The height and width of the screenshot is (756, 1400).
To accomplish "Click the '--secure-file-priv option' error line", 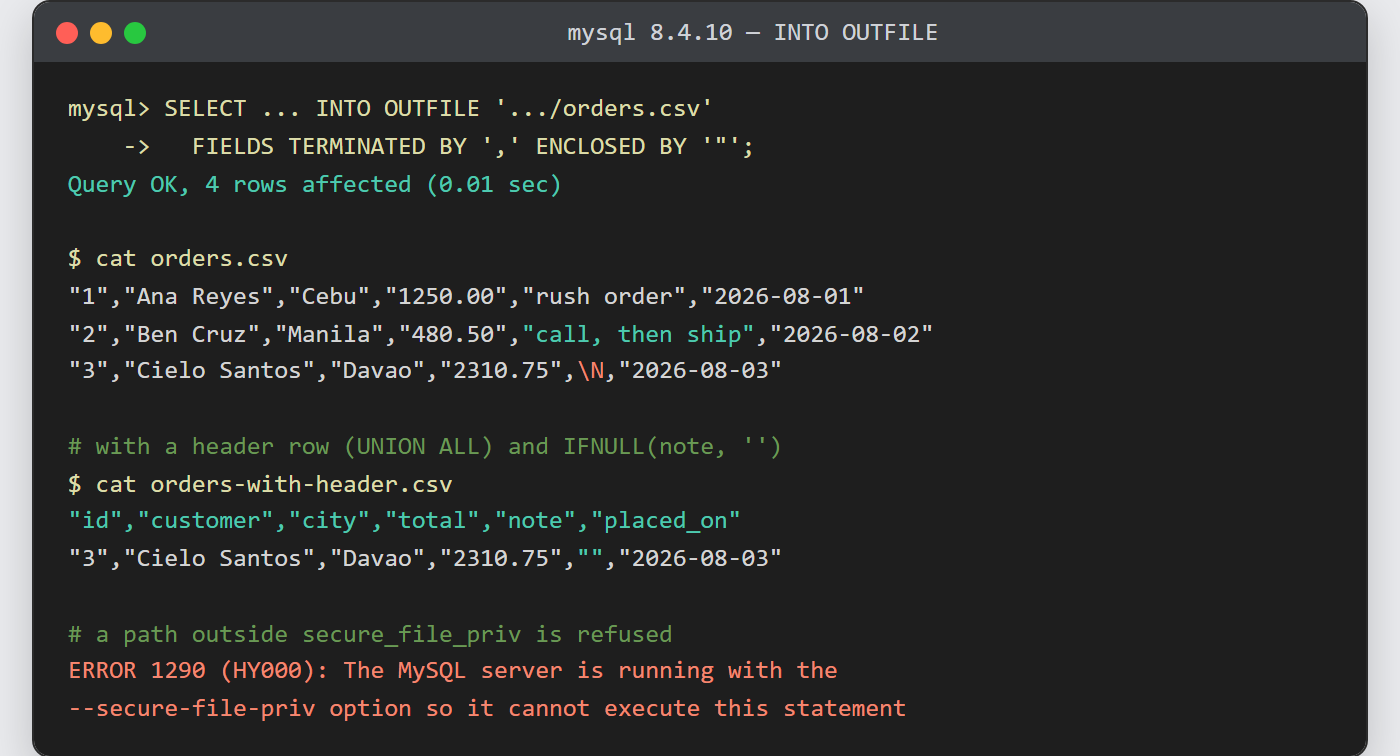I will (487, 709).
